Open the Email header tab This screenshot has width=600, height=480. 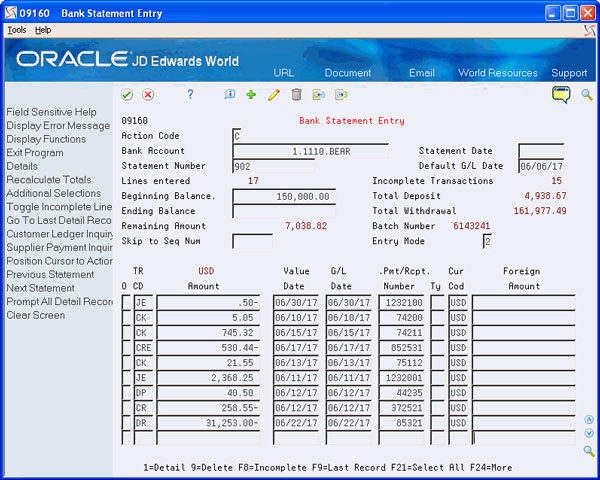421,73
